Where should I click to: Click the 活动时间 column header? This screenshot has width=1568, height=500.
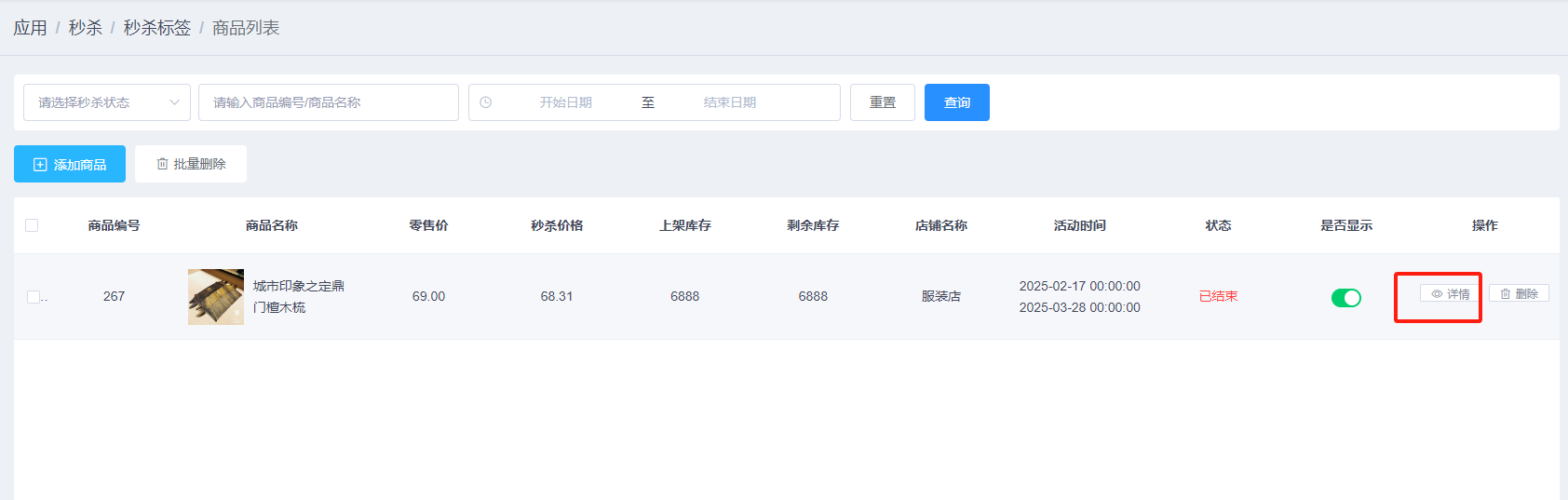(x=1079, y=225)
